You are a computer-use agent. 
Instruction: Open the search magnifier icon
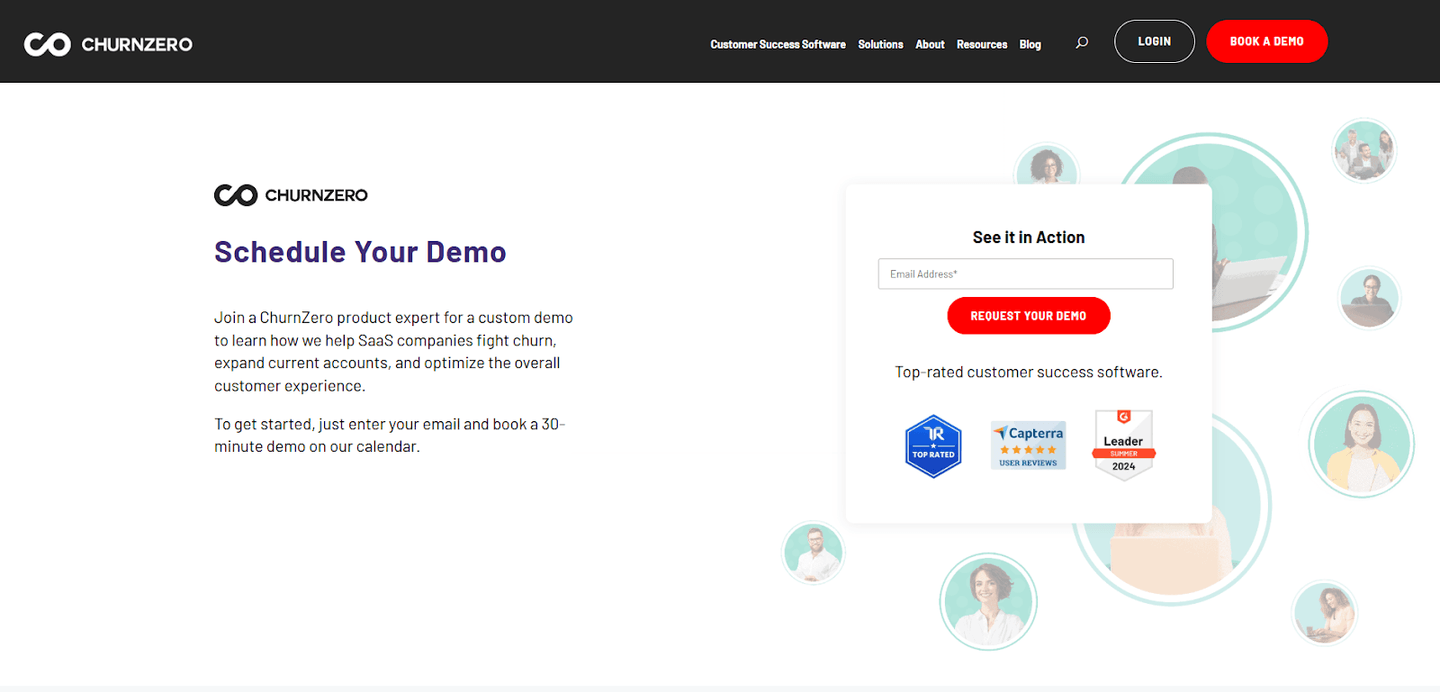click(x=1081, y=43)
